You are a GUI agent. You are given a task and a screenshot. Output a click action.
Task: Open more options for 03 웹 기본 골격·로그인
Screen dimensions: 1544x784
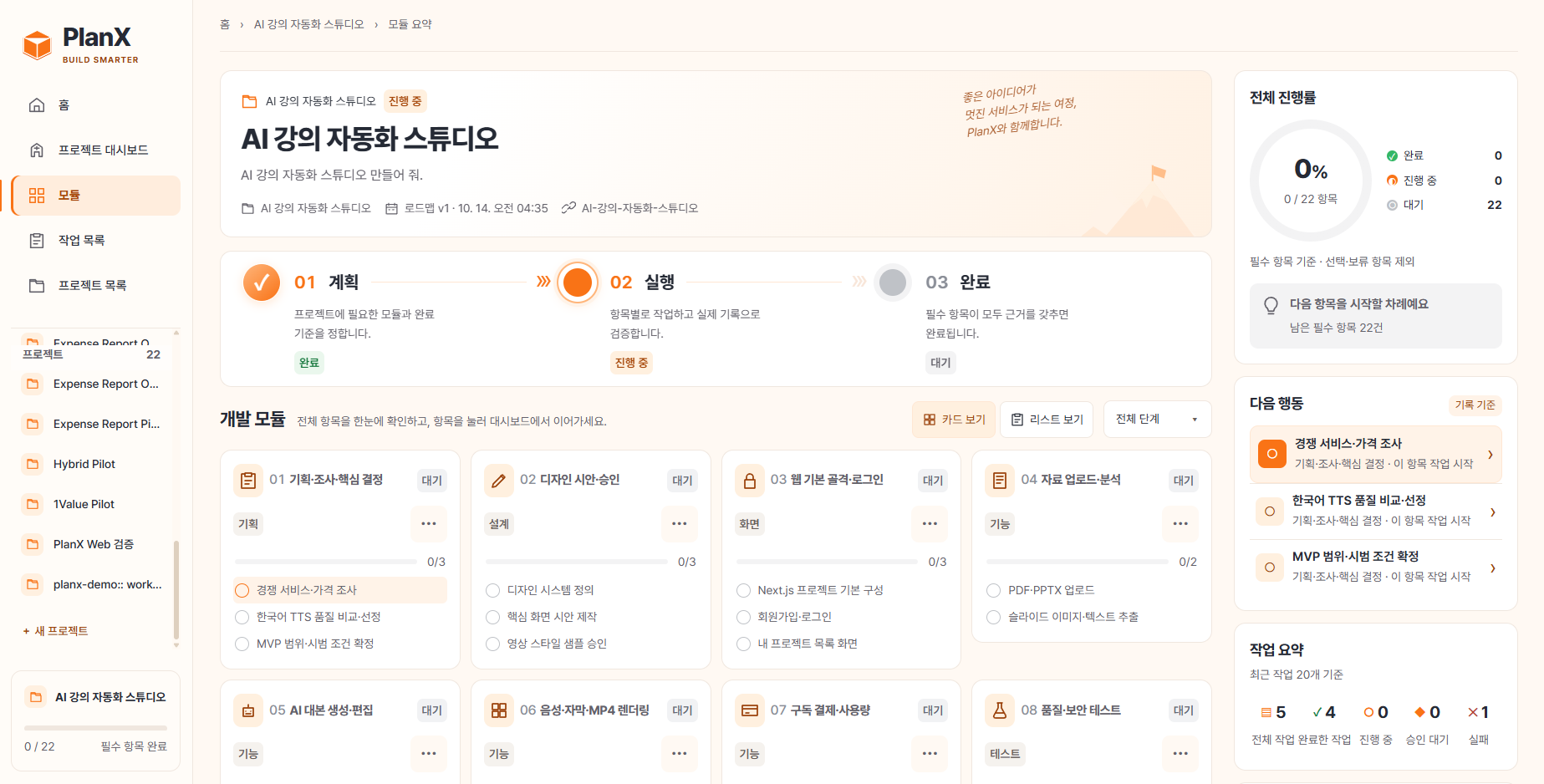[x=930, y=524]
